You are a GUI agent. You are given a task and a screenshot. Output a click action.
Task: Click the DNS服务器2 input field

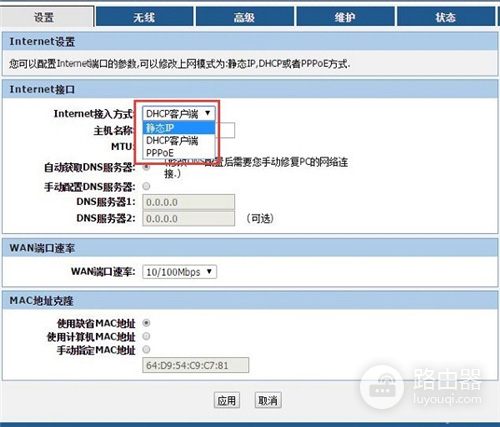pyautogui.click(x=189, y=219)
